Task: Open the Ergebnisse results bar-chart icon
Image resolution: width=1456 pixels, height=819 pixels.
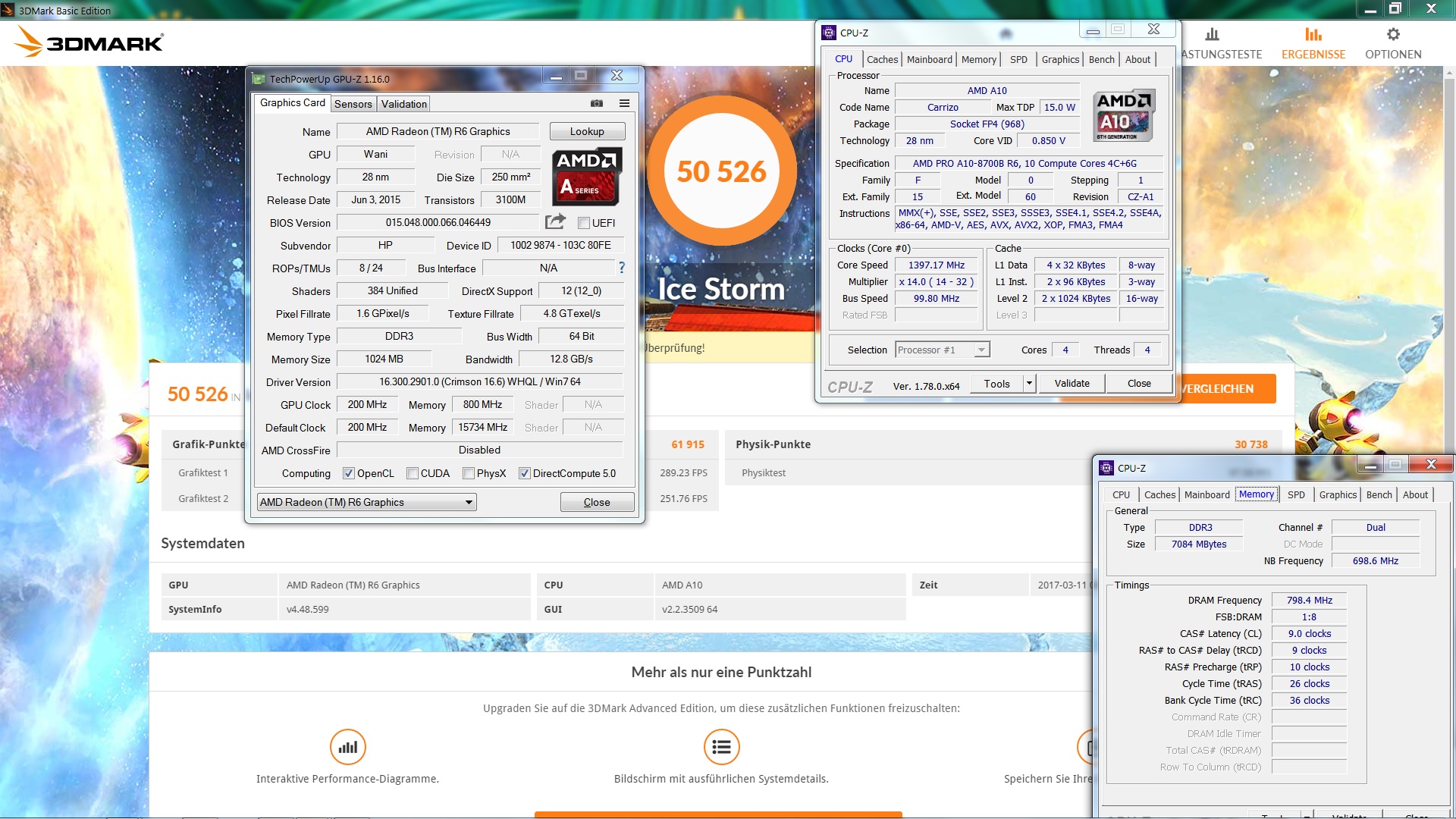Action: click(1313, 34)
